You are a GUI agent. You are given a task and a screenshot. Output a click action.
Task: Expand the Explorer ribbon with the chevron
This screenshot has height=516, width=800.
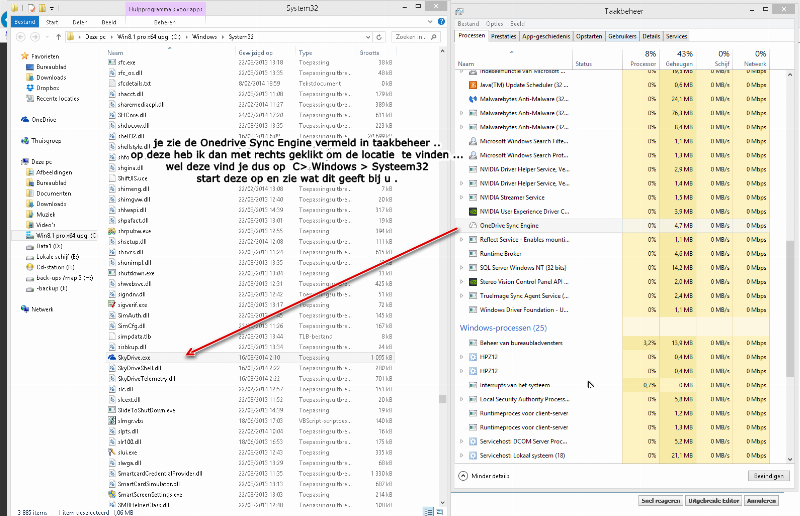click(430, 22)
